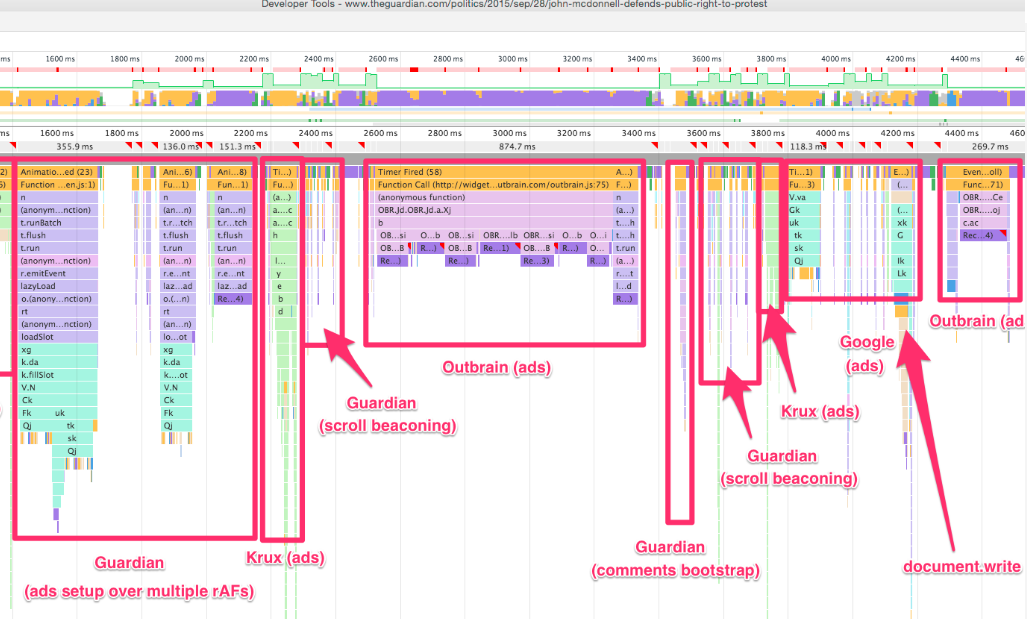Click 4400 ms on the overview ruler
Viewport: 1027px width, 619px height.
coord(965,59)
